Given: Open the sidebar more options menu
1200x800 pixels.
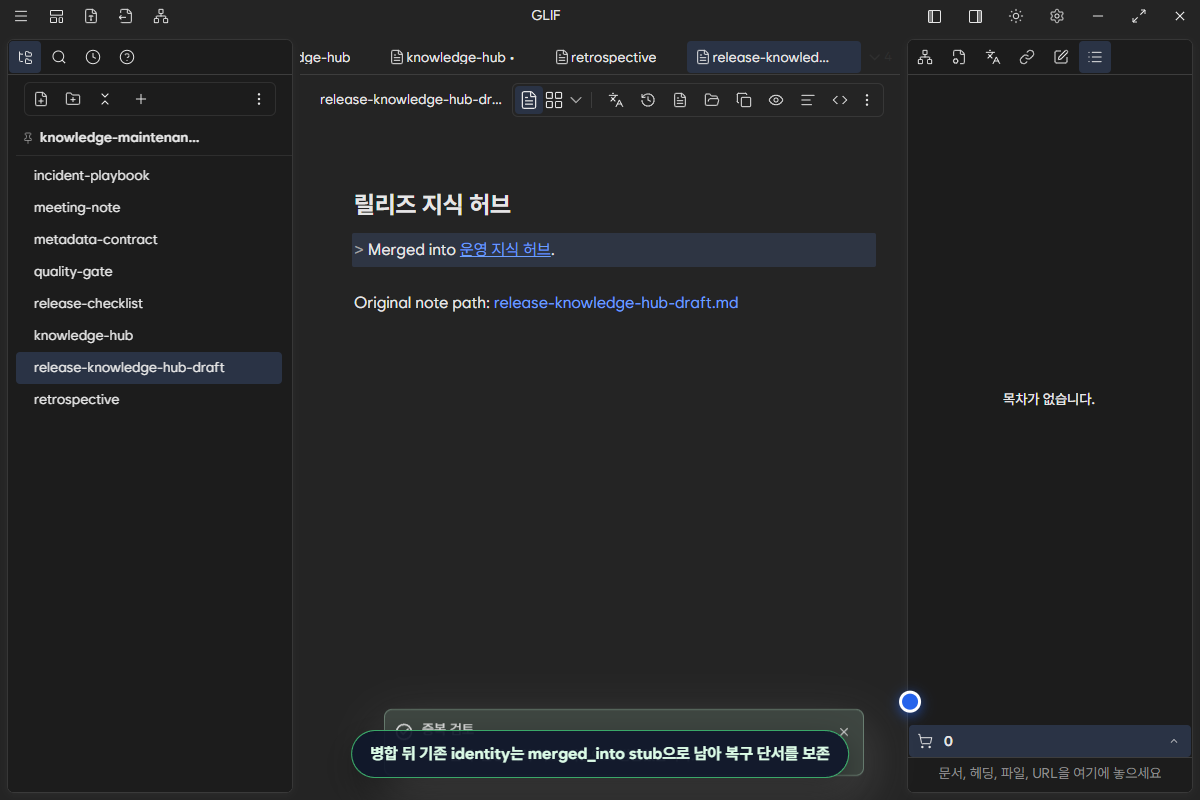Looking at the screenshot, I should click(x=259, y=99).
